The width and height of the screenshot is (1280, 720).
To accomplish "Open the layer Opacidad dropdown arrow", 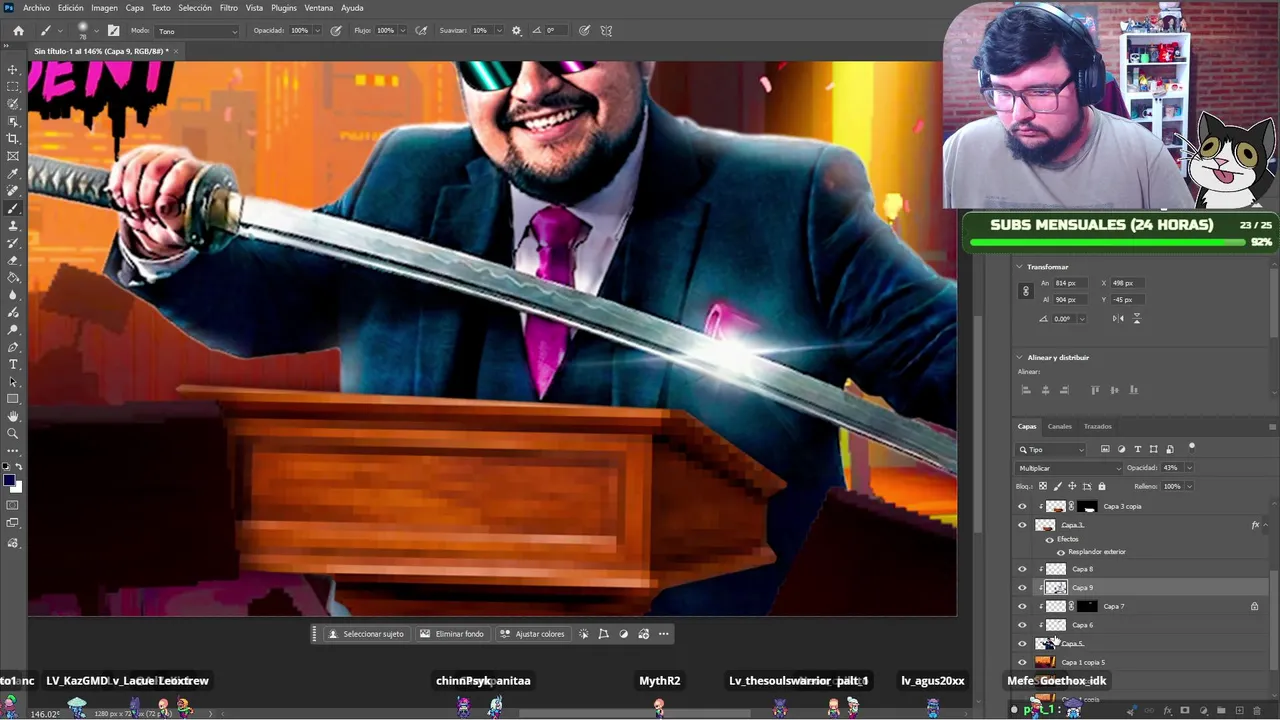I will coord(1189,468).
